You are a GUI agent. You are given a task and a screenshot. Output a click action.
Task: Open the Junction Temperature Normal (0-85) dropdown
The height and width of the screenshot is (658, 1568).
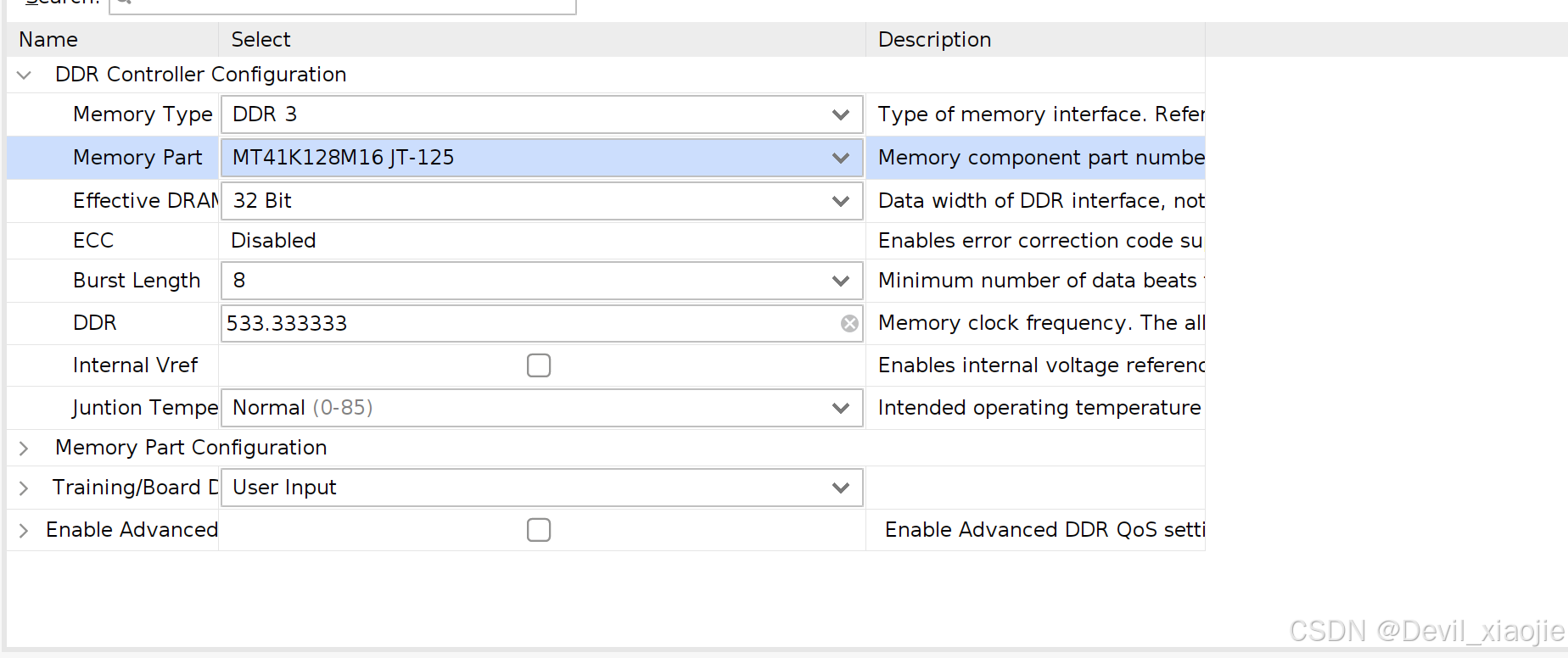840,409
